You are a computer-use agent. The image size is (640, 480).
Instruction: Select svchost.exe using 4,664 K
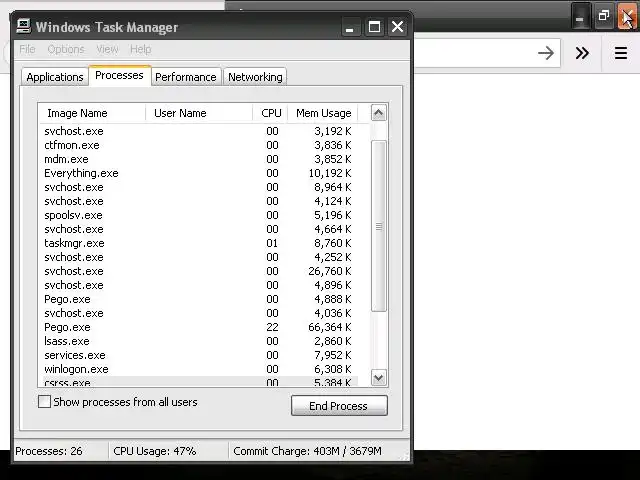coord(198,229)
